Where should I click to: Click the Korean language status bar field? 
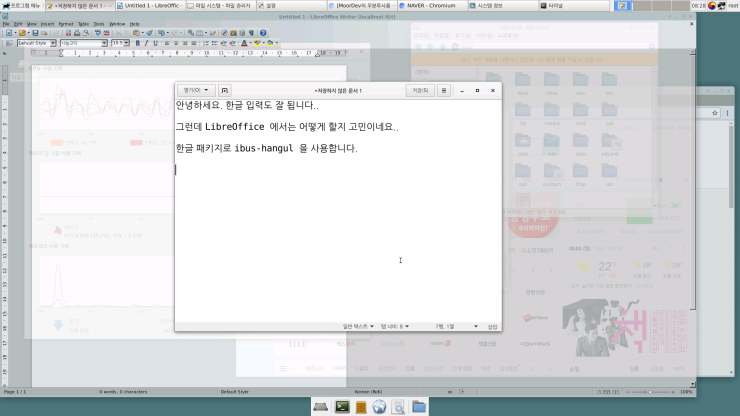pyautogui.click(x=368, y=392)
